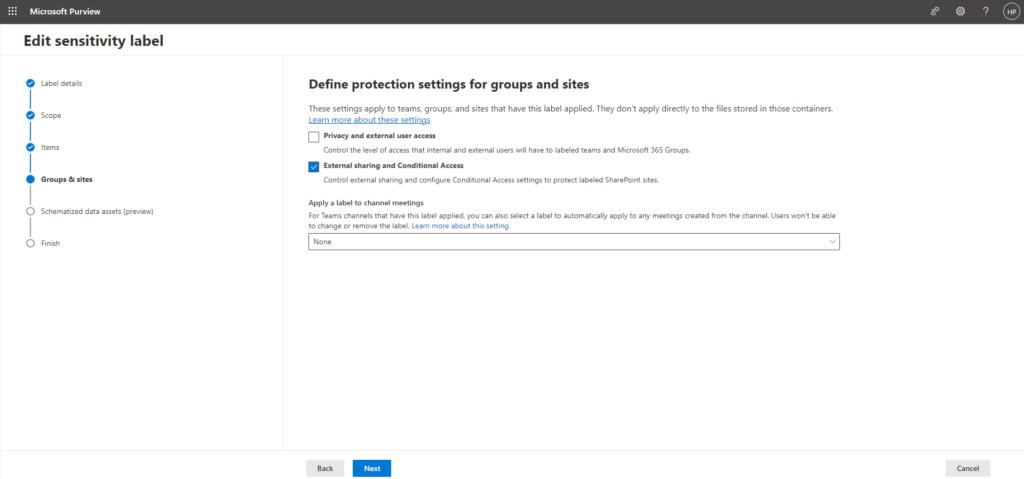Open the app launcher waffle icon
Viewport: 1024px width, 479px height.
(12, 11)
